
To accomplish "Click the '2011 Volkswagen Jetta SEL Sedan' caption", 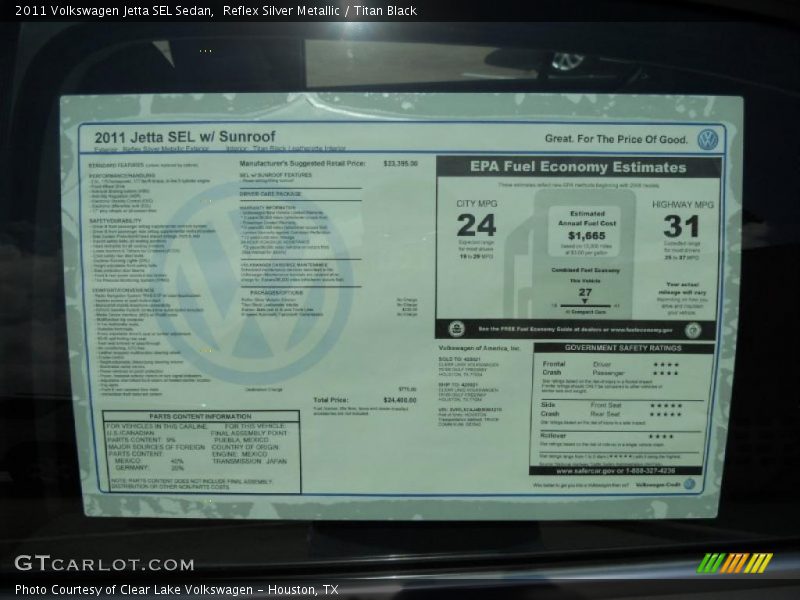I will [x=114, y=11].
